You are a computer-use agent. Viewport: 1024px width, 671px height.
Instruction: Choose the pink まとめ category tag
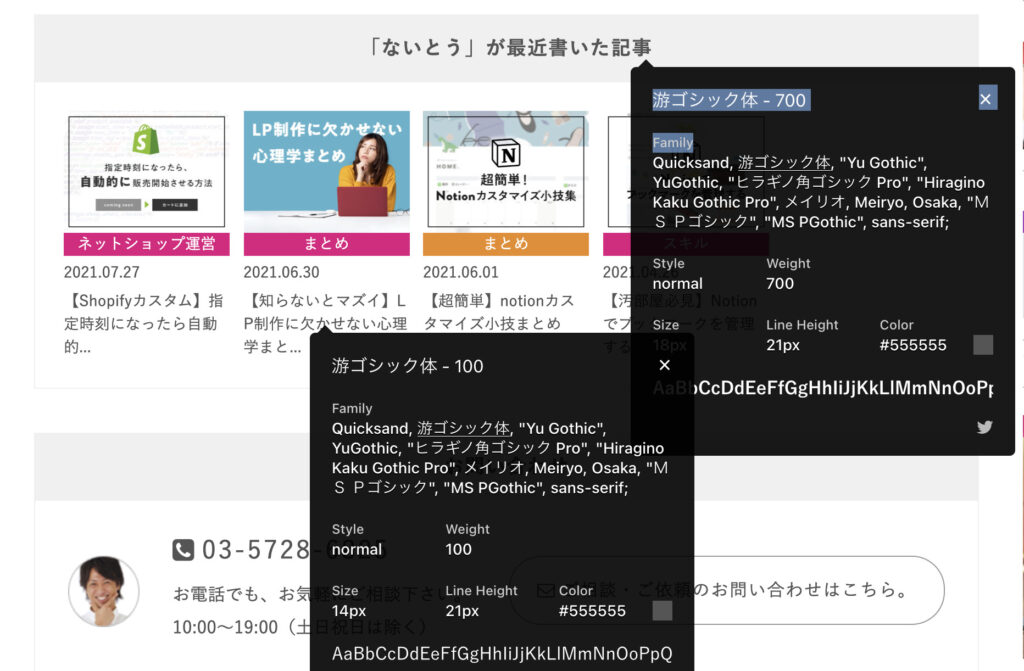(326, 244)
